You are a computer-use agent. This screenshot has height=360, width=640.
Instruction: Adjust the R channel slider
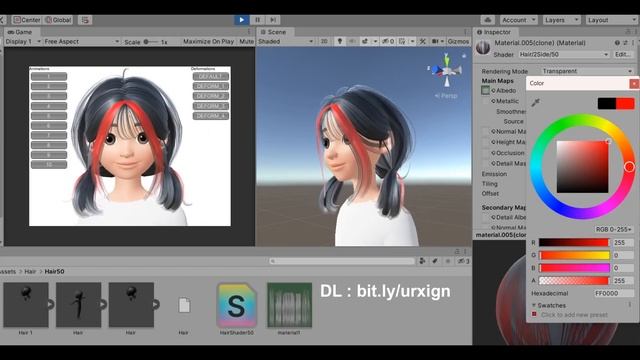pyautogui.click(x=574, y=242)
